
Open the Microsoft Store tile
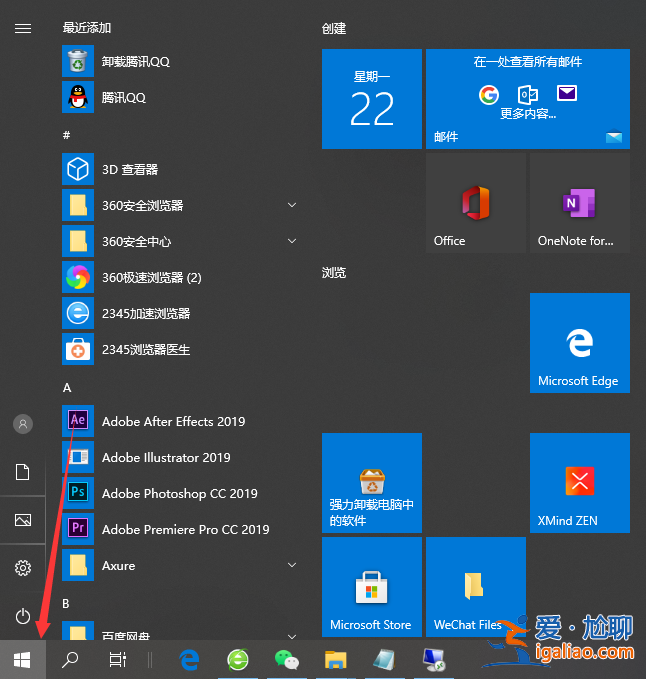pyautogui.click(x=372, y=587)
